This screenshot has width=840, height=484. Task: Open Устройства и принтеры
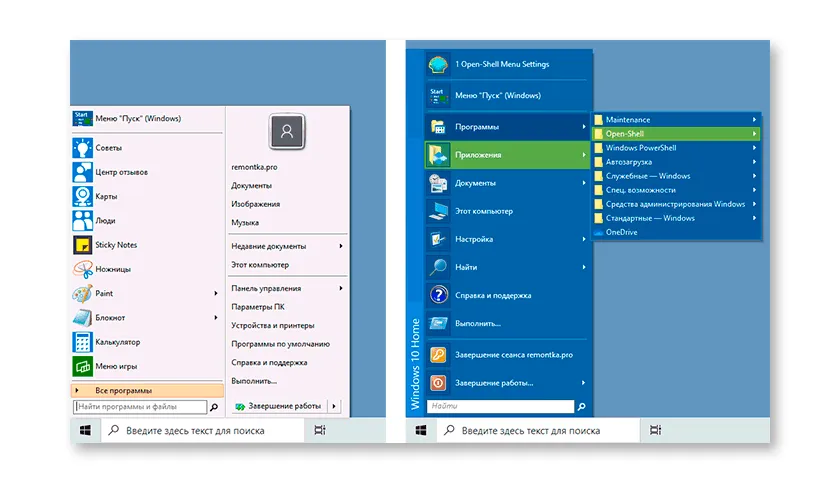pos(273,326)
